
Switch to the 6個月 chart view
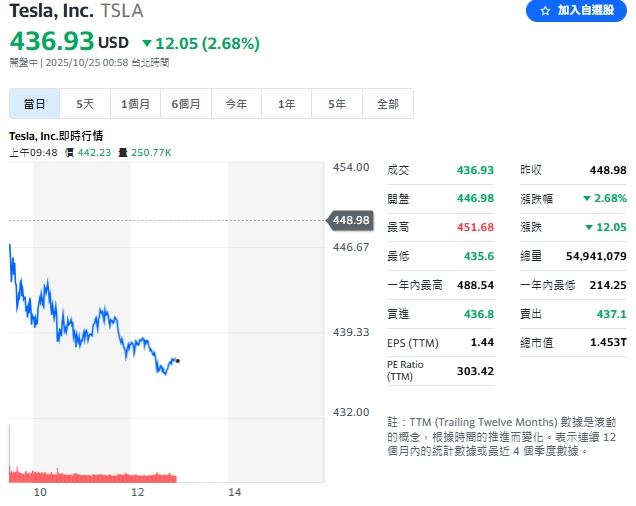tap(186, 104)
